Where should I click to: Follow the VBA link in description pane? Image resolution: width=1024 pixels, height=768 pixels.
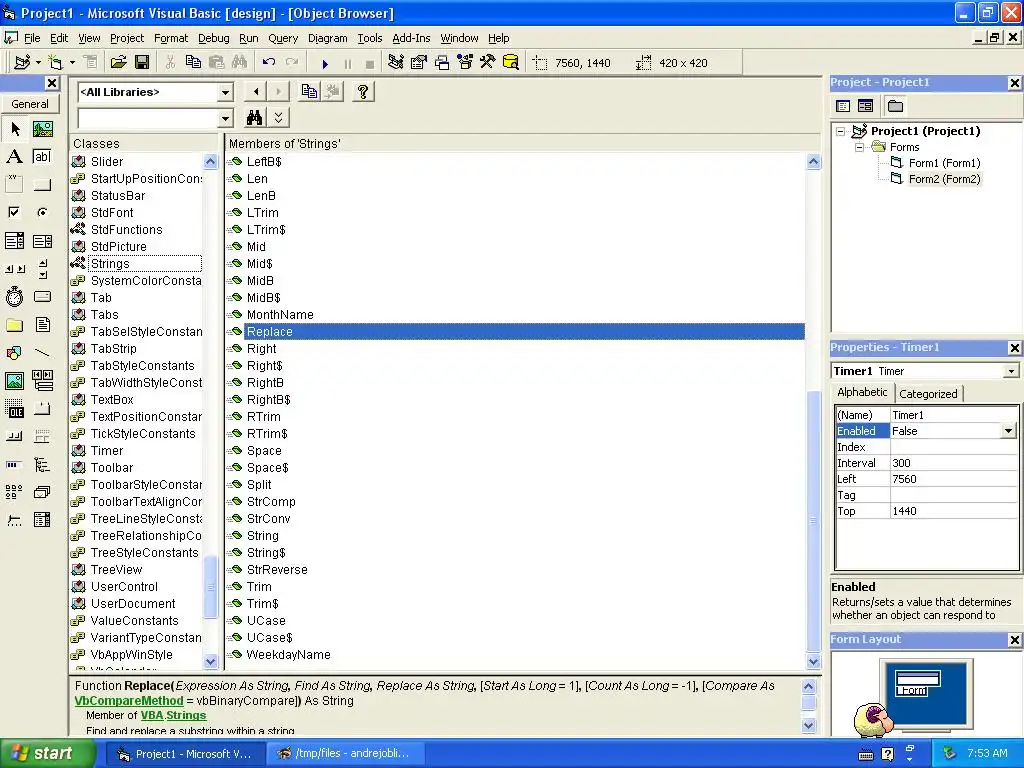(152, 715)
